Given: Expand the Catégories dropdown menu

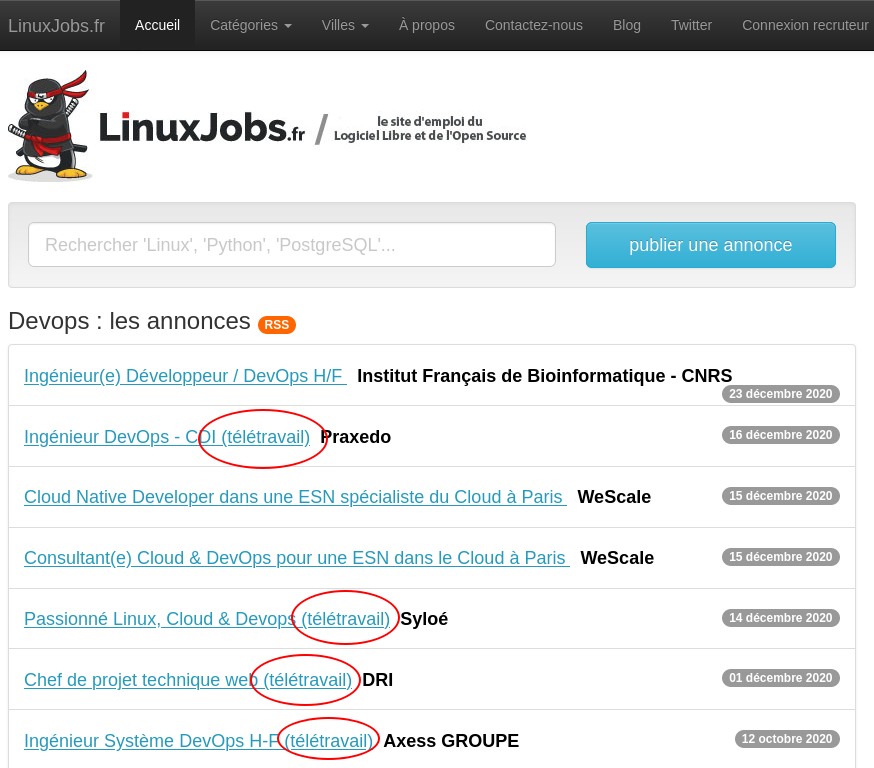Looking at the screenshot, I should click(251, 25).
